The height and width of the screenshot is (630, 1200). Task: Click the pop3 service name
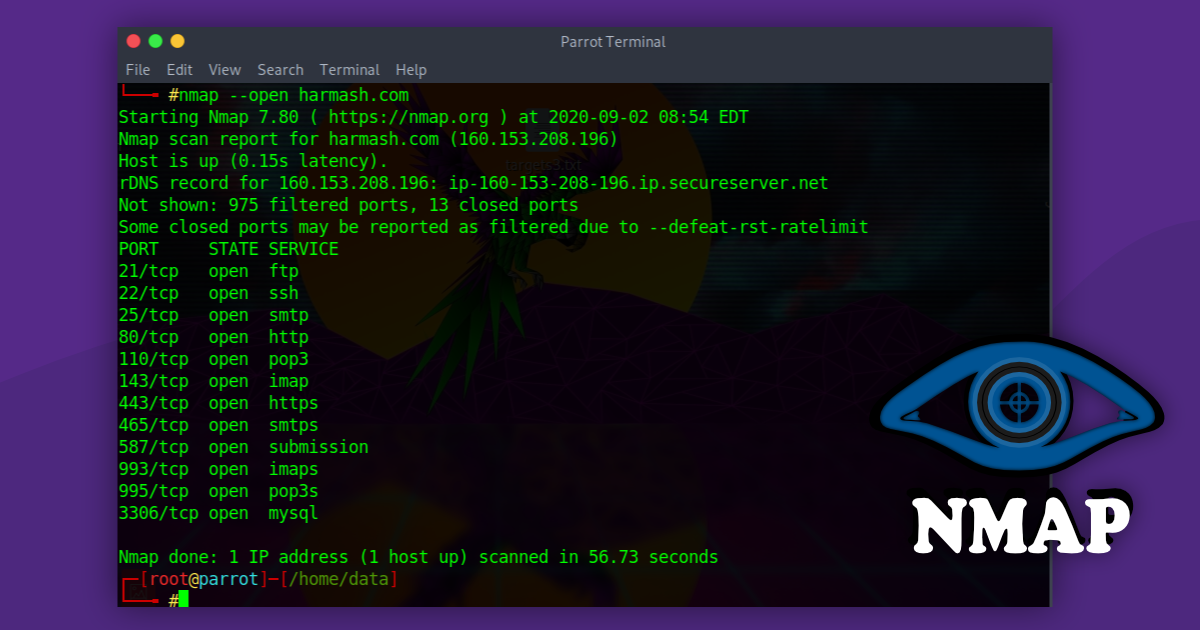point(289,359)
